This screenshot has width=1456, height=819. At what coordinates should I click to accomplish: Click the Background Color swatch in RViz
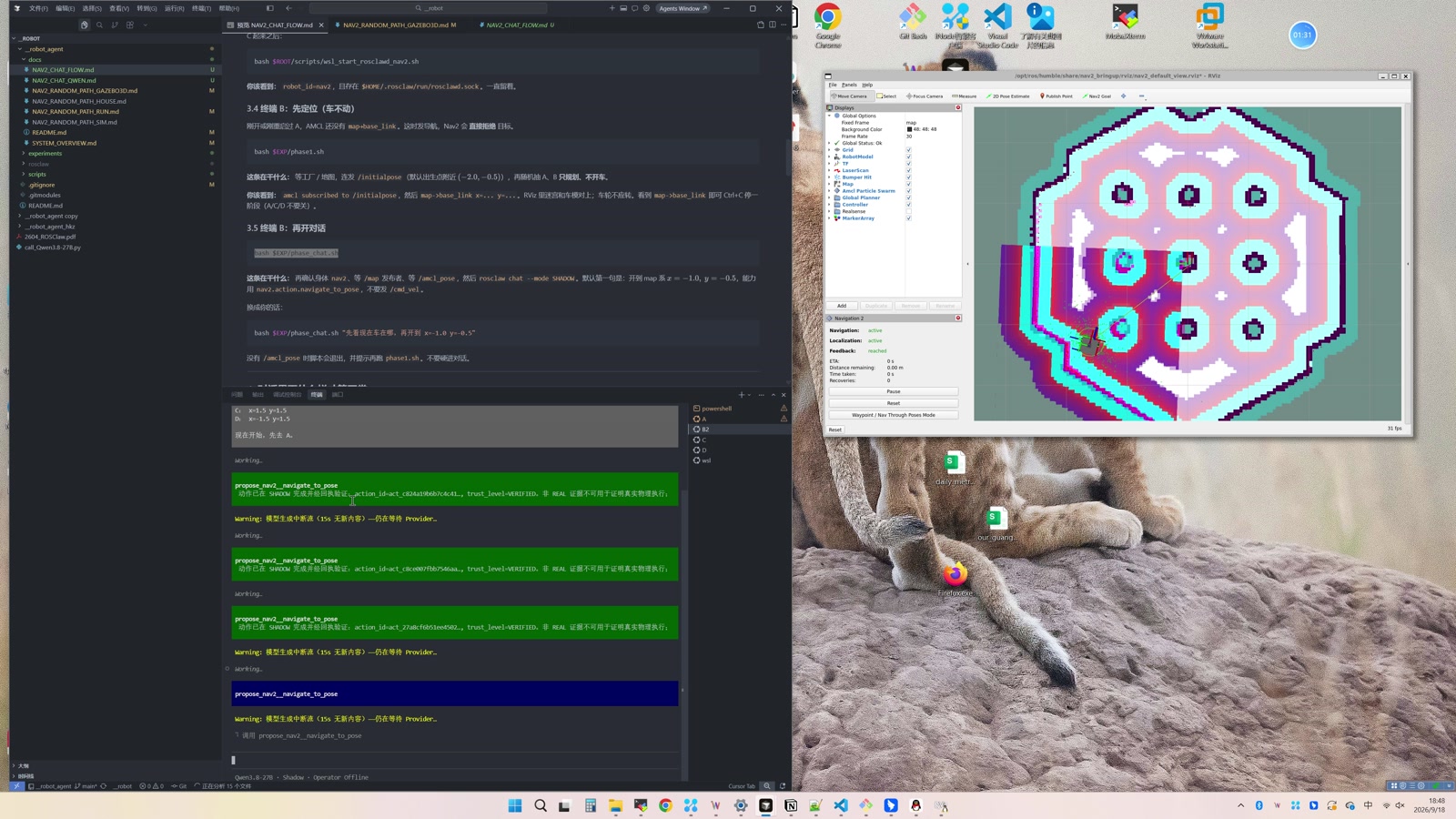(x=909, y=129)
